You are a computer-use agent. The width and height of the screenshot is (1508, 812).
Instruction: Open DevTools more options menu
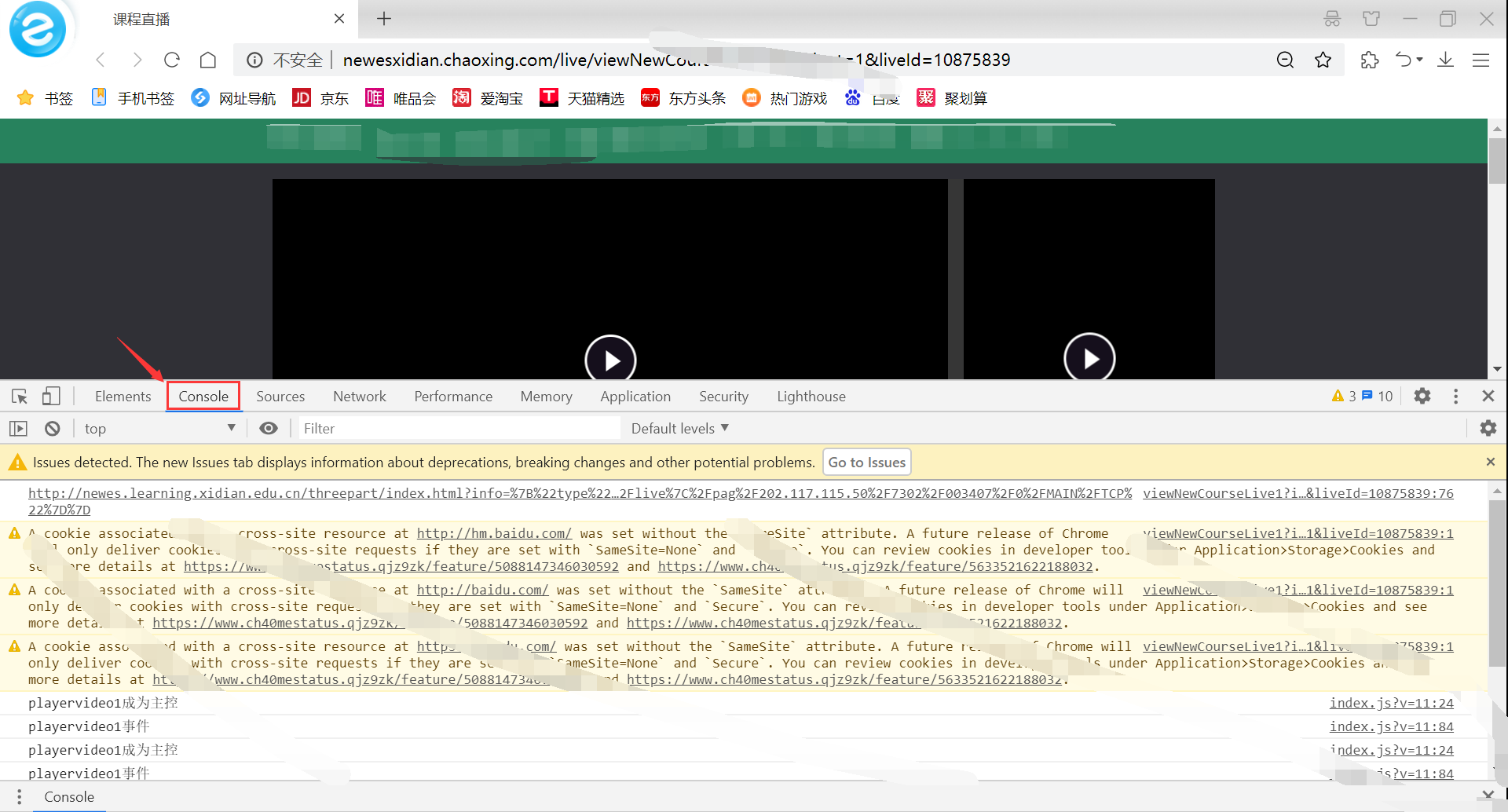pyautogui.click(x=1455, y=397)
